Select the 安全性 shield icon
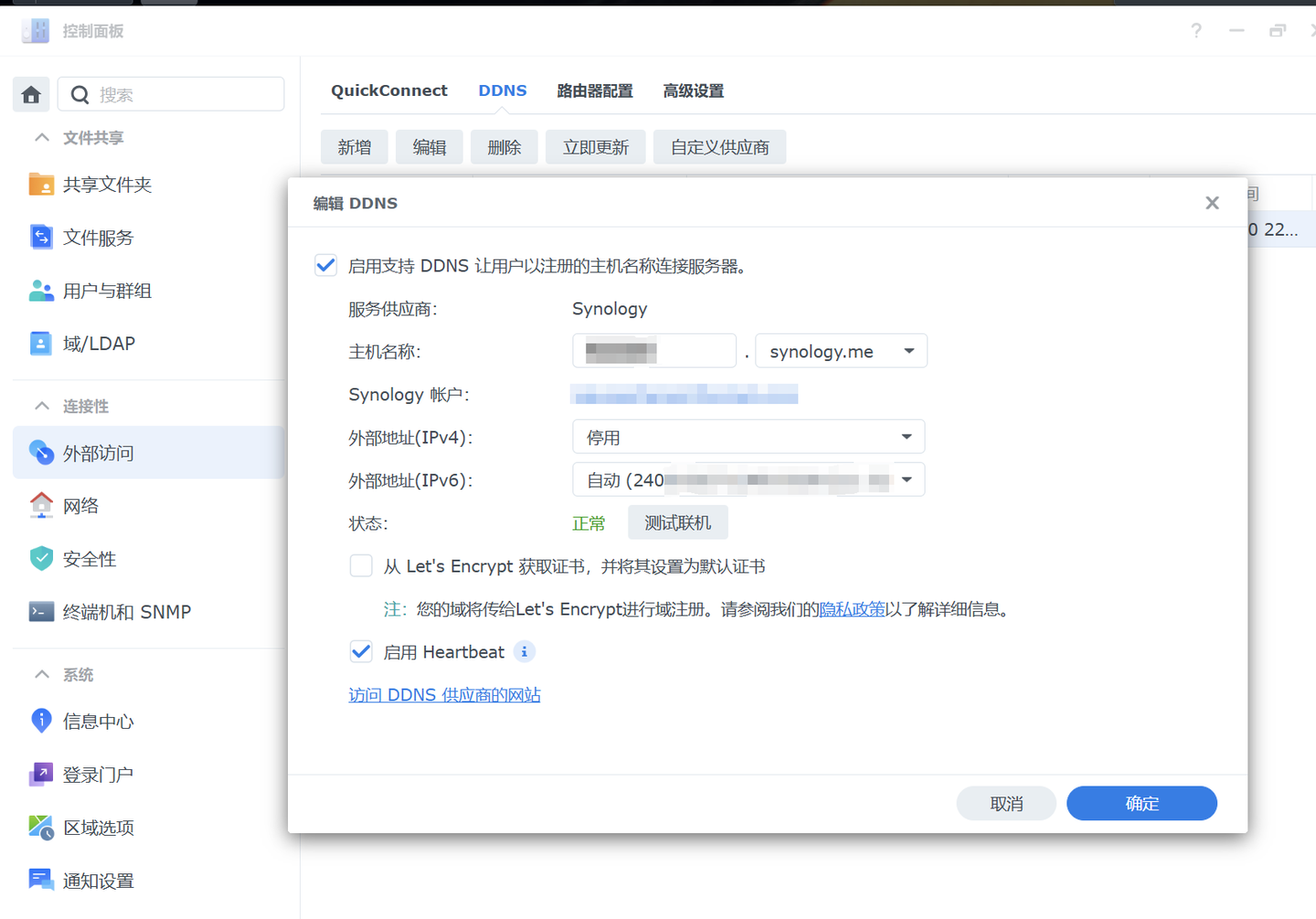Image resolution: width=1316 pixels, height=919 pixels. pyautogui.click(x=40, y=558)
